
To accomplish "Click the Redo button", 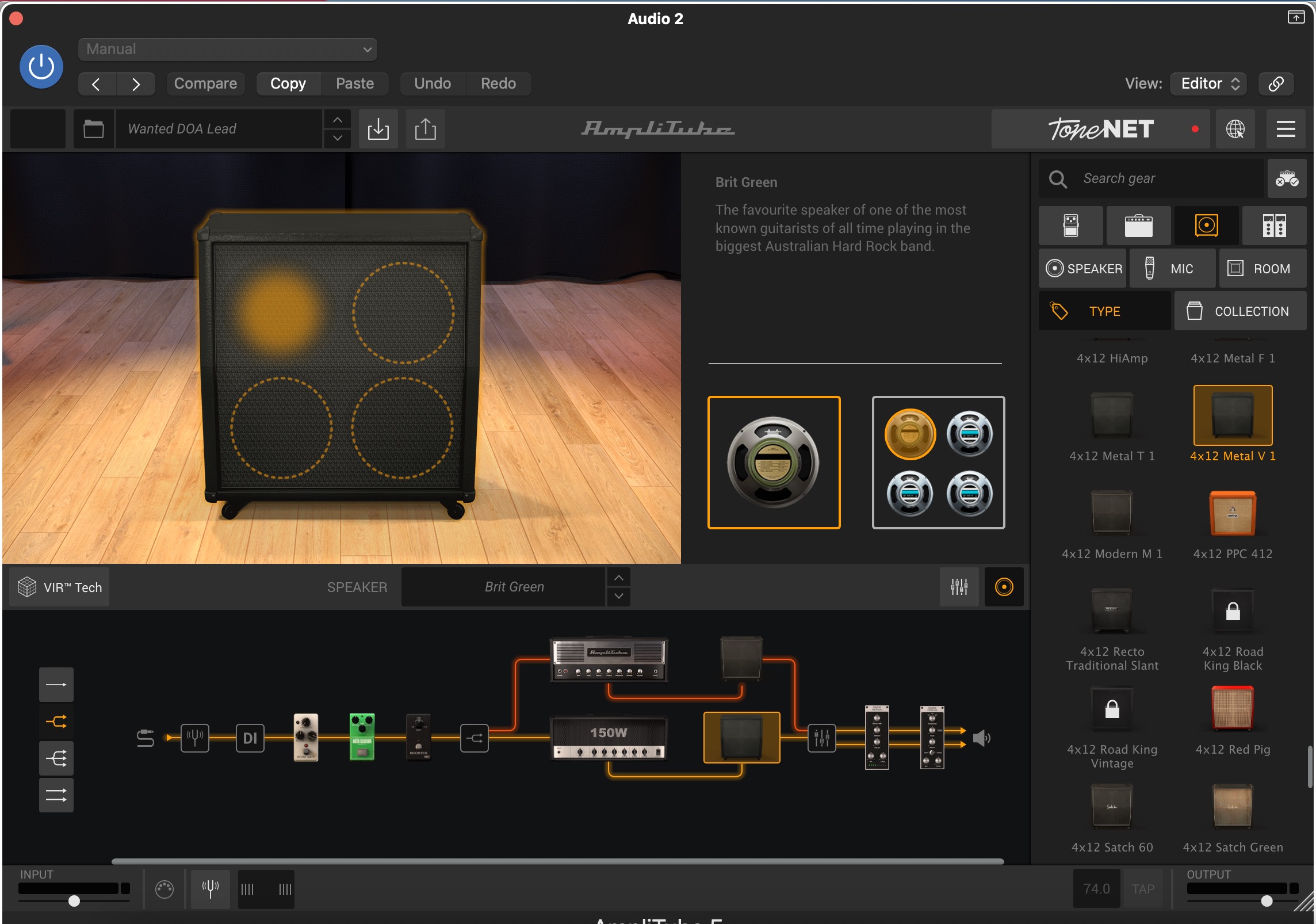I will 498,84.
